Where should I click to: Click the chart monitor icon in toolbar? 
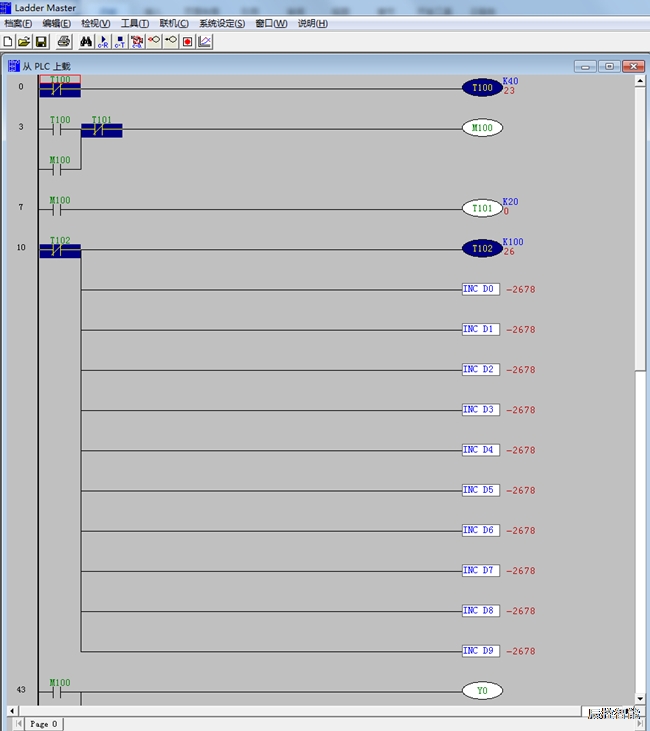click(x=205, y=42)
